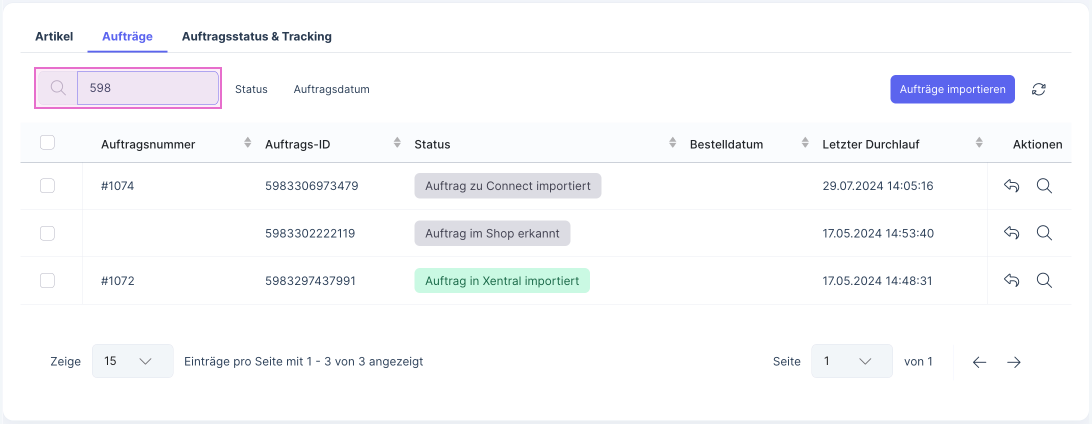The image size is (1092, 424).
Task: Toggle the select-all checkbox in table header
Action: (47, 143)
